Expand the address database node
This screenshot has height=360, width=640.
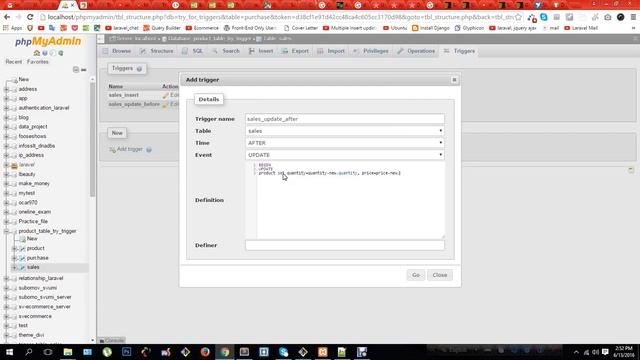click(6, 89)
